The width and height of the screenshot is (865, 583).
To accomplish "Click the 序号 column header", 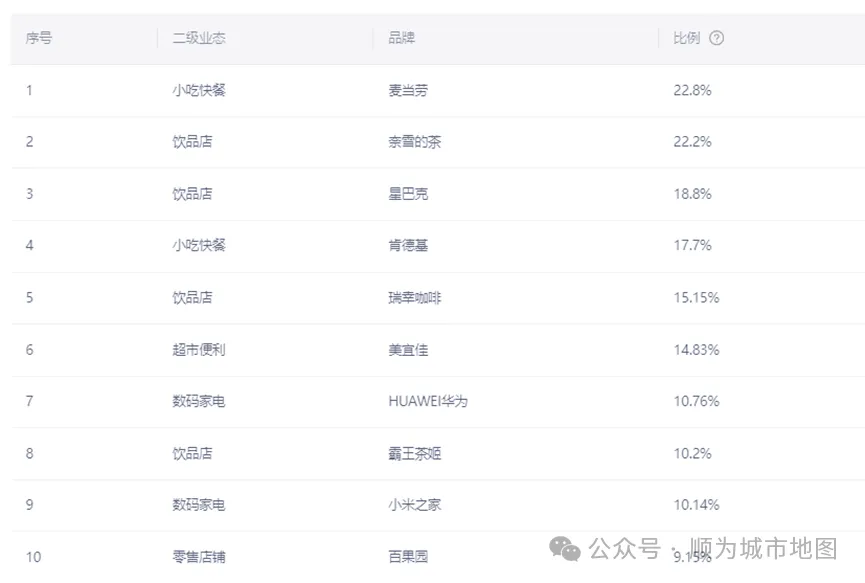I will coord(39,38).
